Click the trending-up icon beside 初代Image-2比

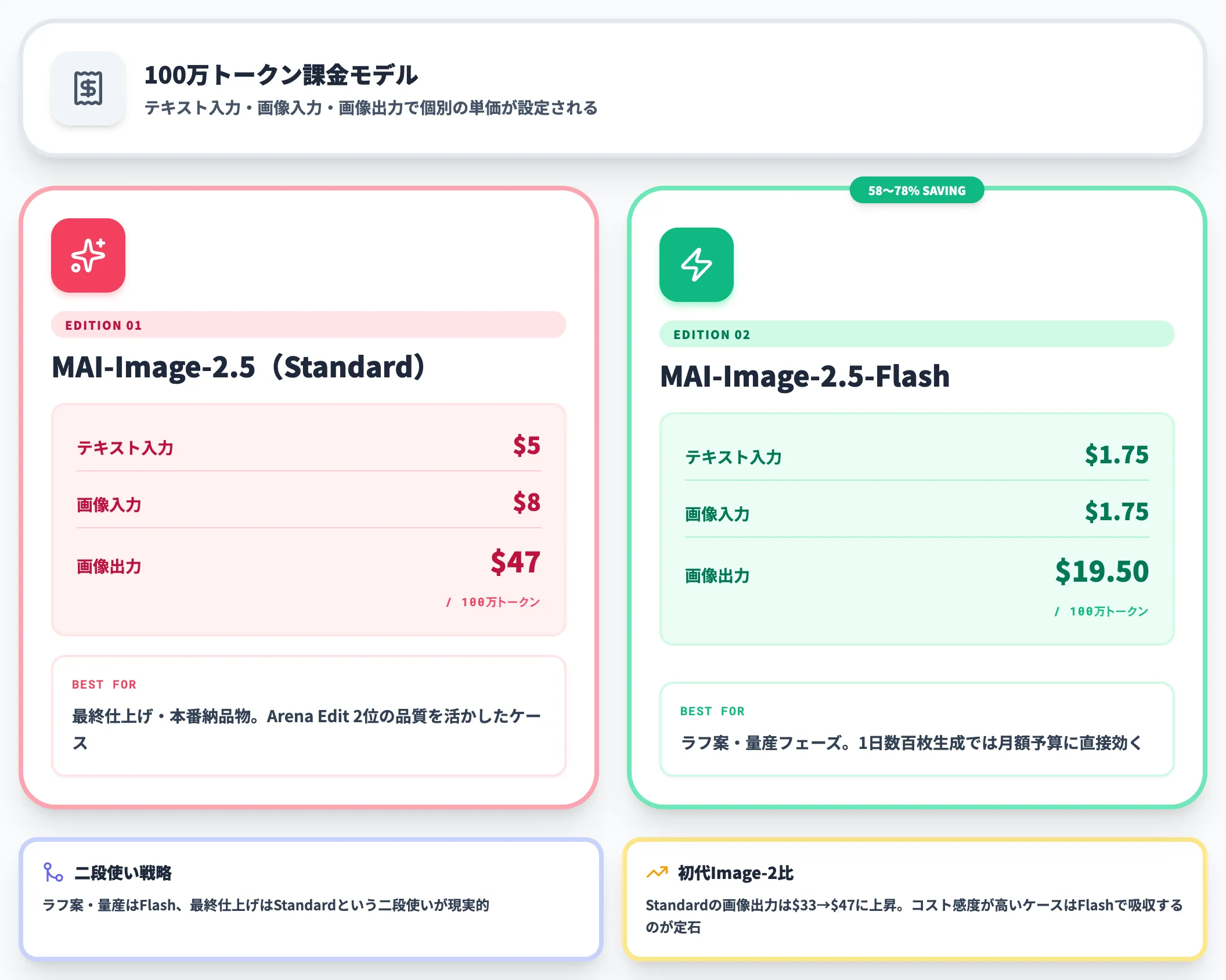[657, 872]
